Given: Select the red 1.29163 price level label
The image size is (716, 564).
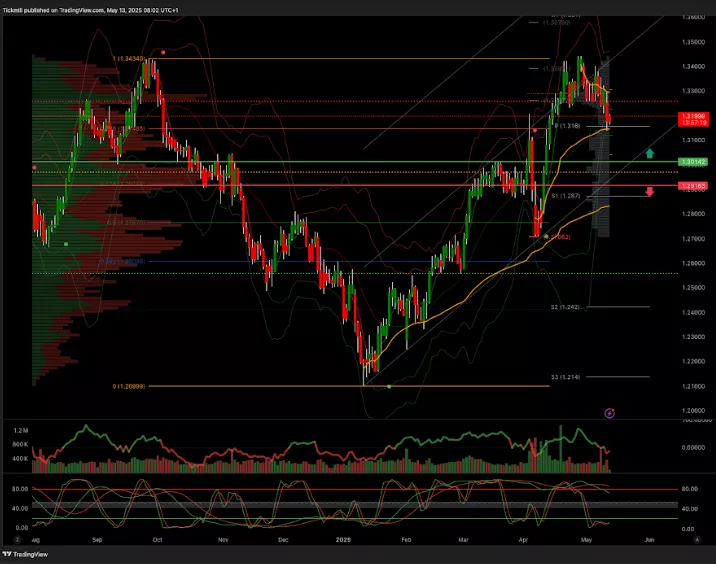Looking at the screenshot, I should coord(691,186).
